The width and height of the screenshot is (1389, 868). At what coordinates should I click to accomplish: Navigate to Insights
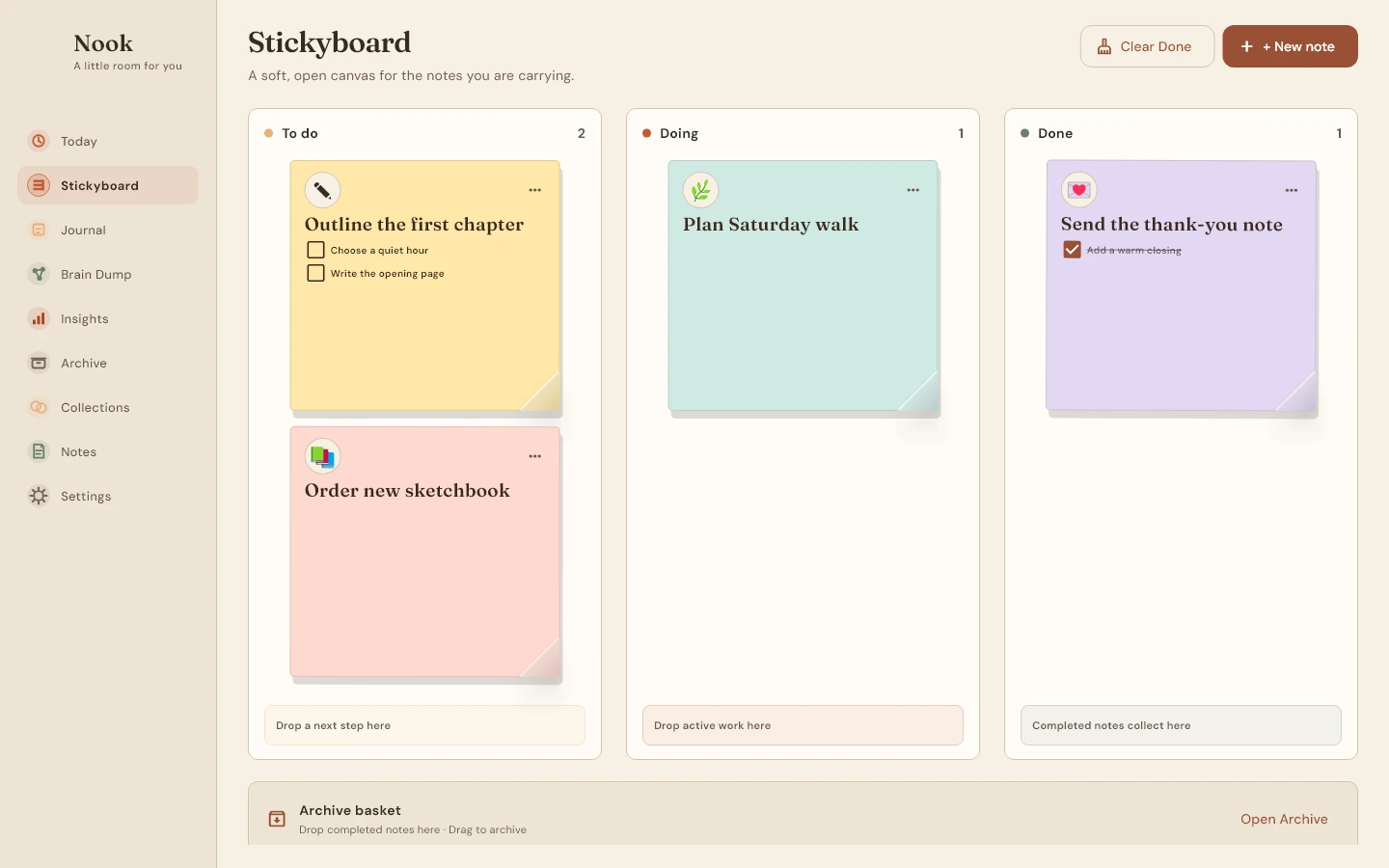pos(108,318)
